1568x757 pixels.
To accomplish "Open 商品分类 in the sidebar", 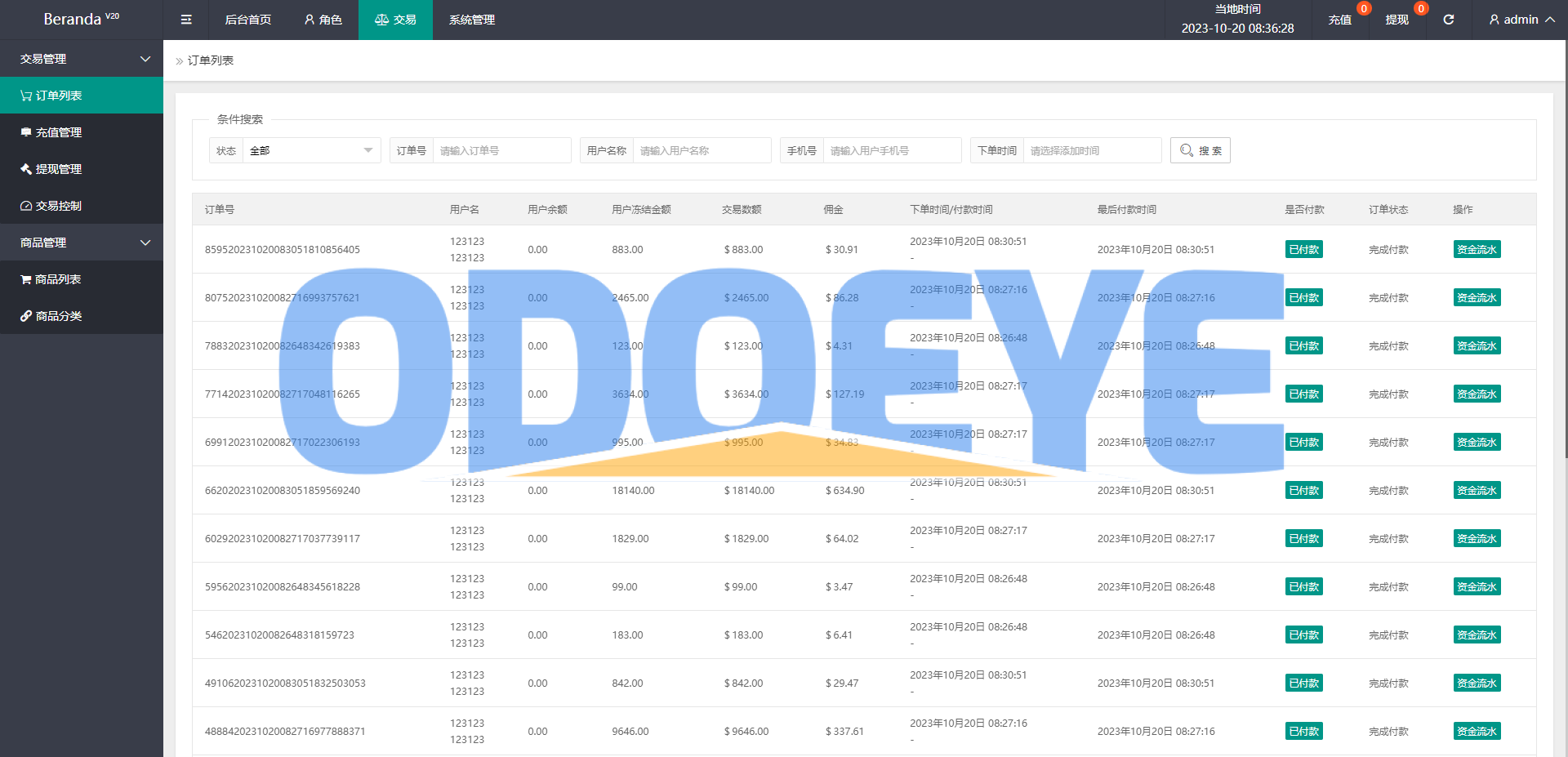I will click(82, 316).
